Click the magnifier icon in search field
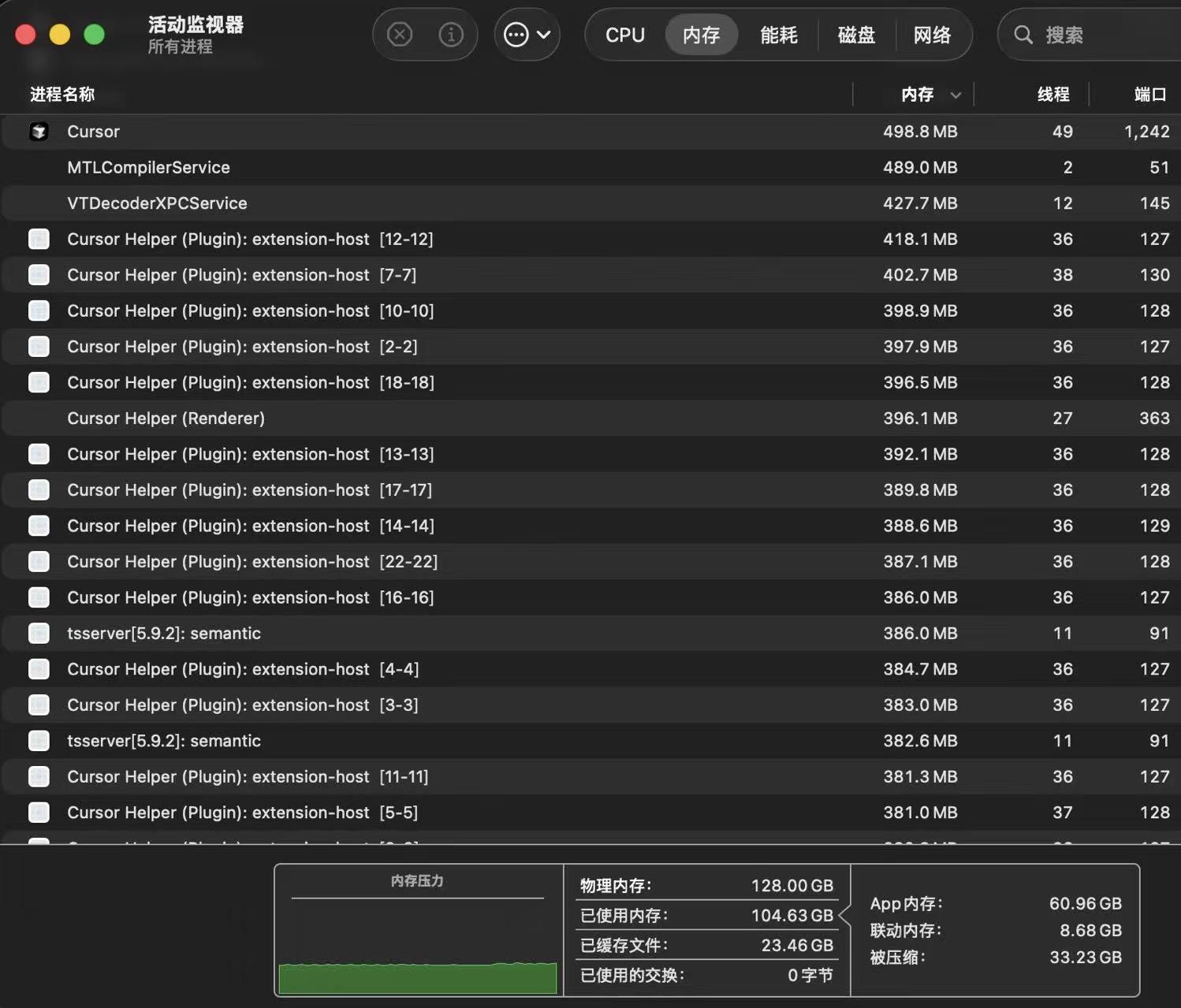This screenshot has width=1181, height=1008. [x=1023, y=35]
